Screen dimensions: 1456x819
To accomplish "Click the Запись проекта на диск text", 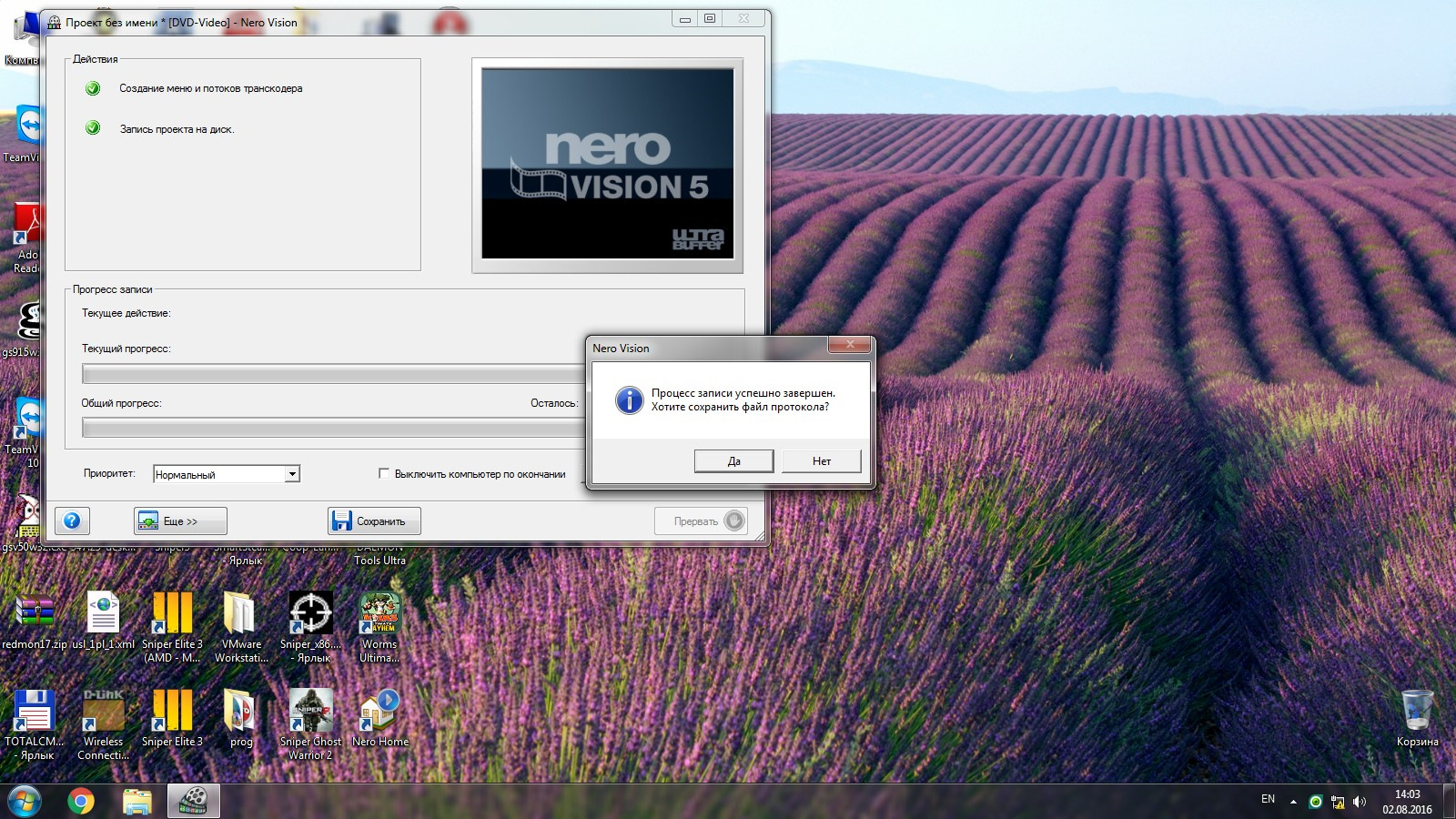I will (177, 129).
